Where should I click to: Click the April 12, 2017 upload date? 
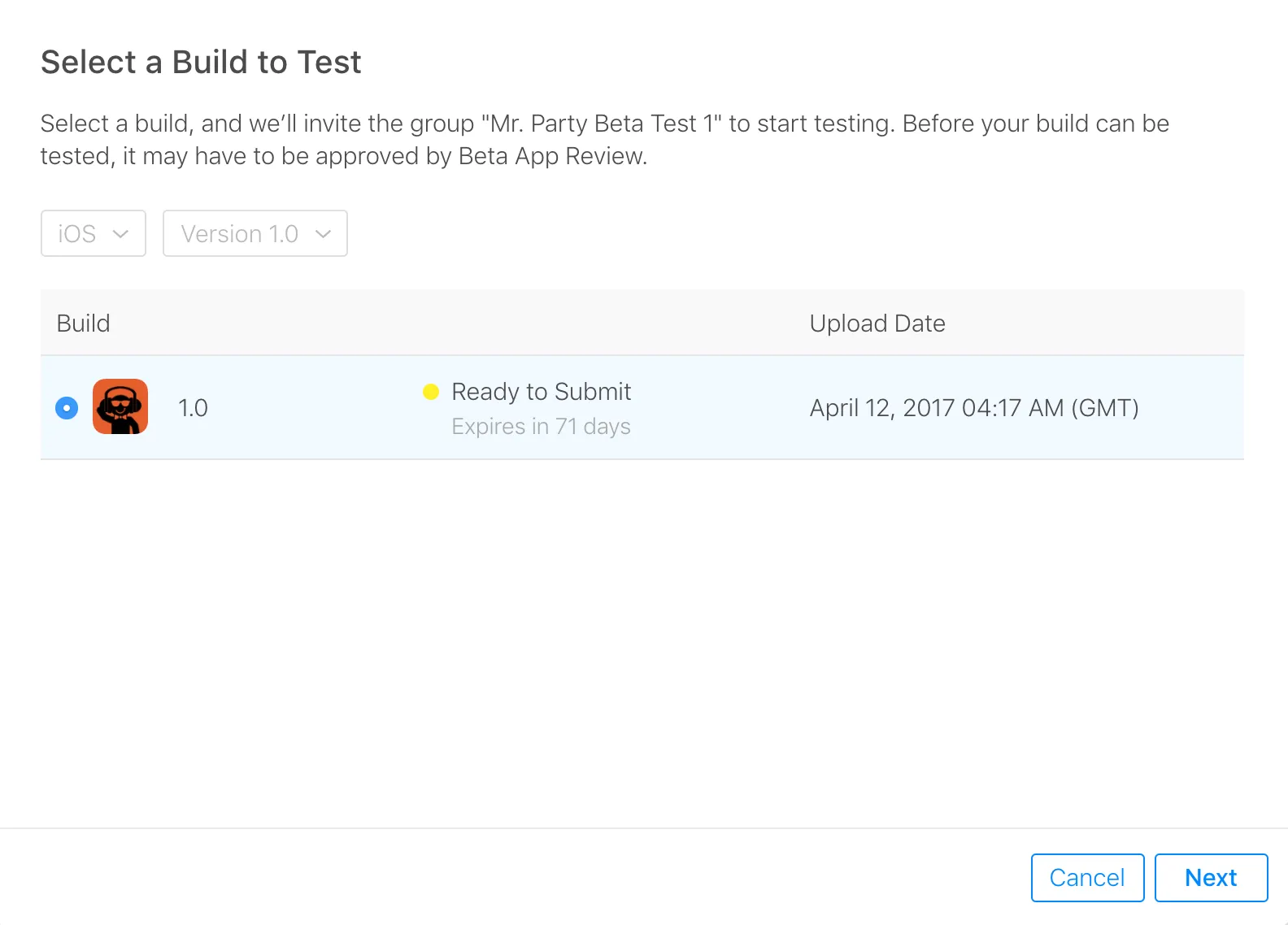[x=974, y=407]
